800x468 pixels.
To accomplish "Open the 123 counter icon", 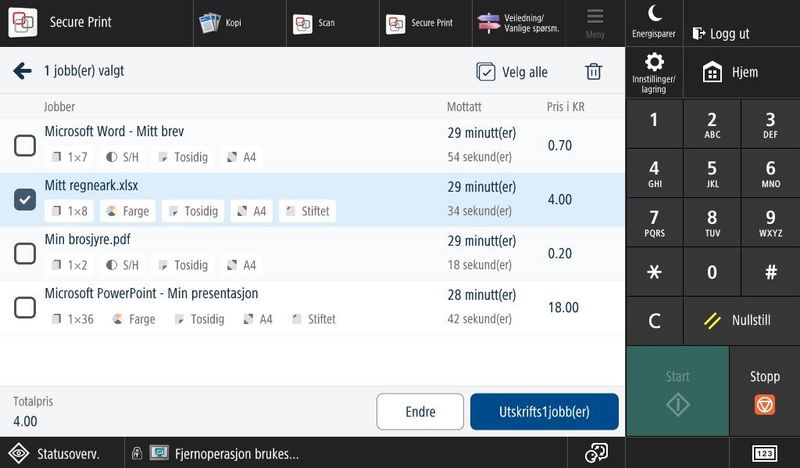I will (764, 453).
